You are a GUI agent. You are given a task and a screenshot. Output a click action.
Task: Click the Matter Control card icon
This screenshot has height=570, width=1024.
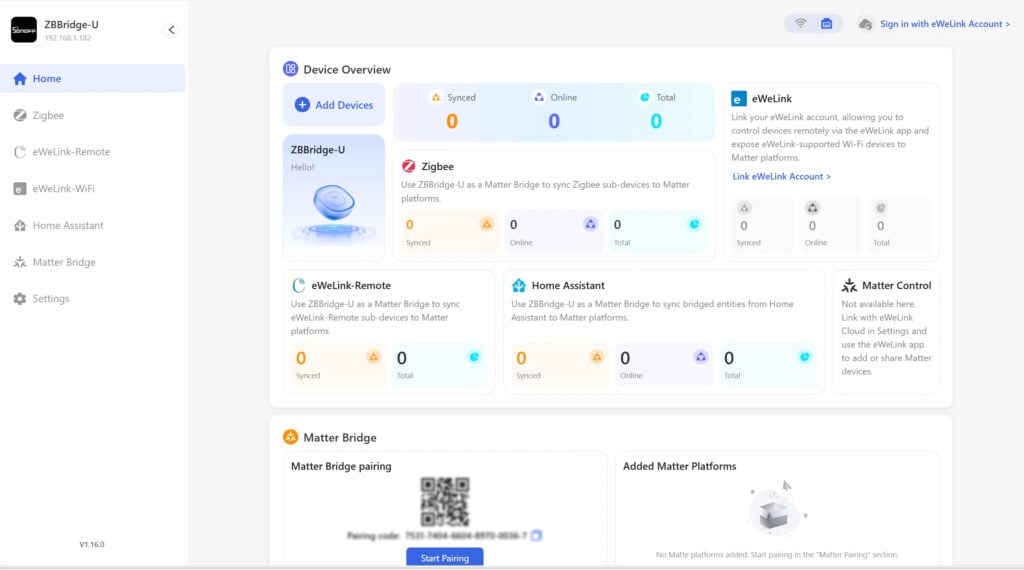tap(849, 285)
